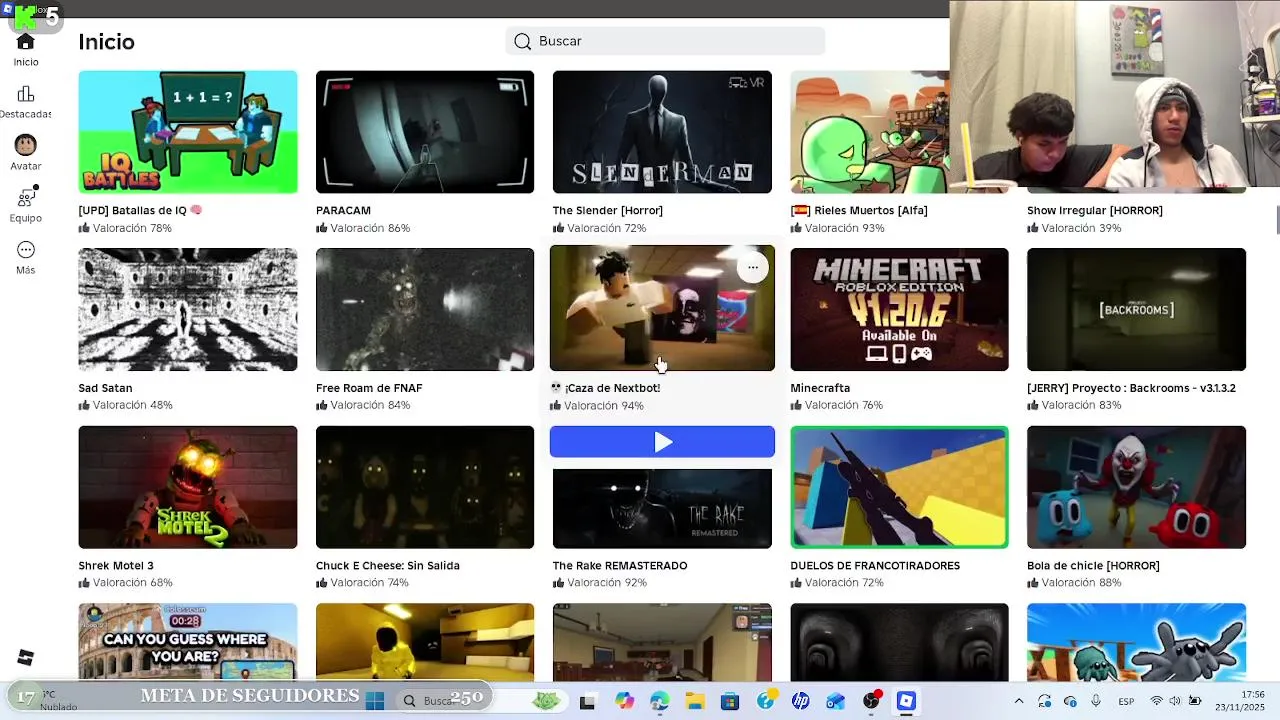The width and height of the screenshot is (1280, 720).
Task: Open Microsoft Edge from the taskbar
Action: coord(659,701)
